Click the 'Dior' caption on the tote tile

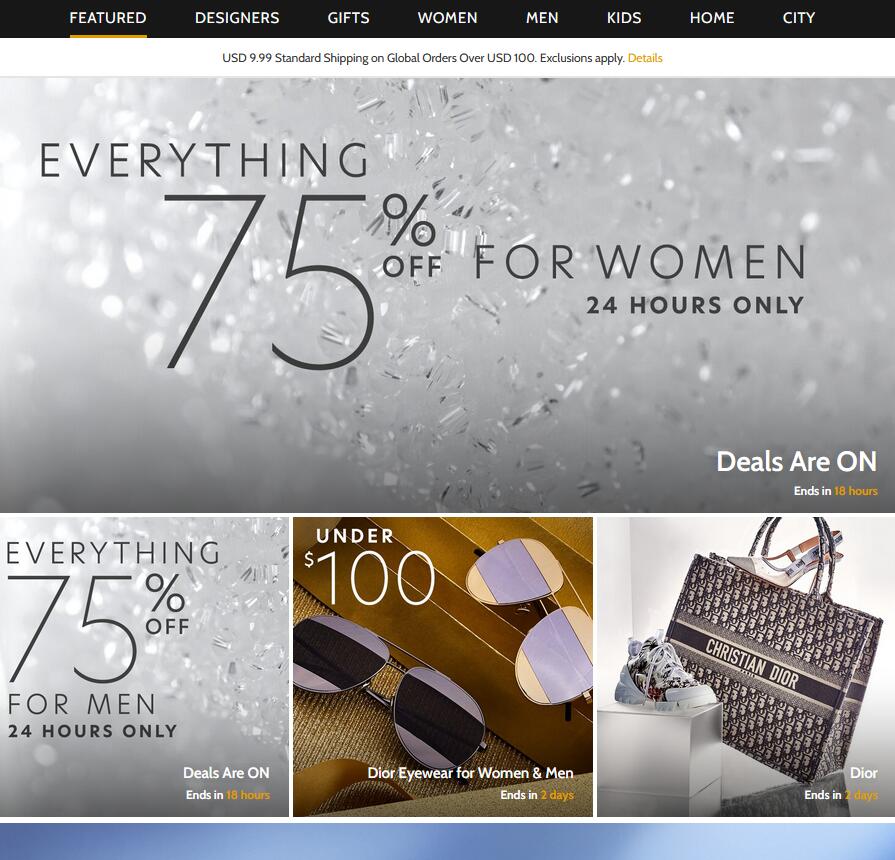click(864, 773)
